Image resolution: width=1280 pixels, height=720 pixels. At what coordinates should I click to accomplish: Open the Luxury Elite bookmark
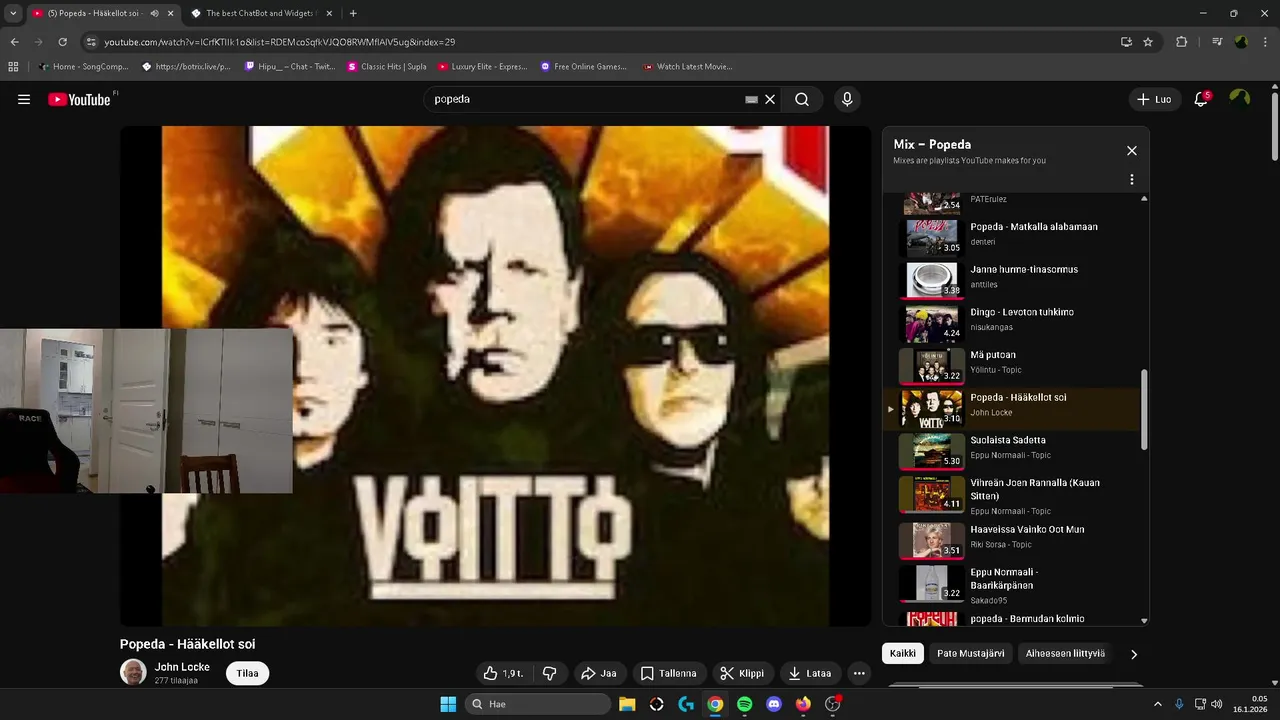point(483,67)
